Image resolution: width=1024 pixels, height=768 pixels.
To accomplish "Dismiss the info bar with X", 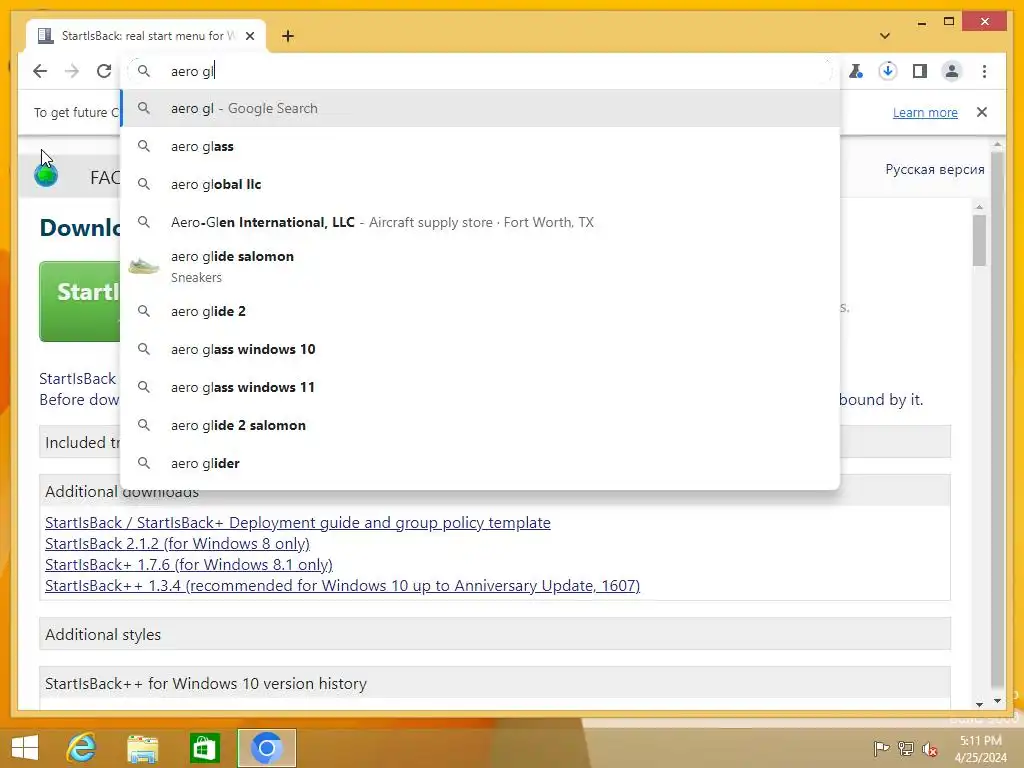I will tap(982, 112).
